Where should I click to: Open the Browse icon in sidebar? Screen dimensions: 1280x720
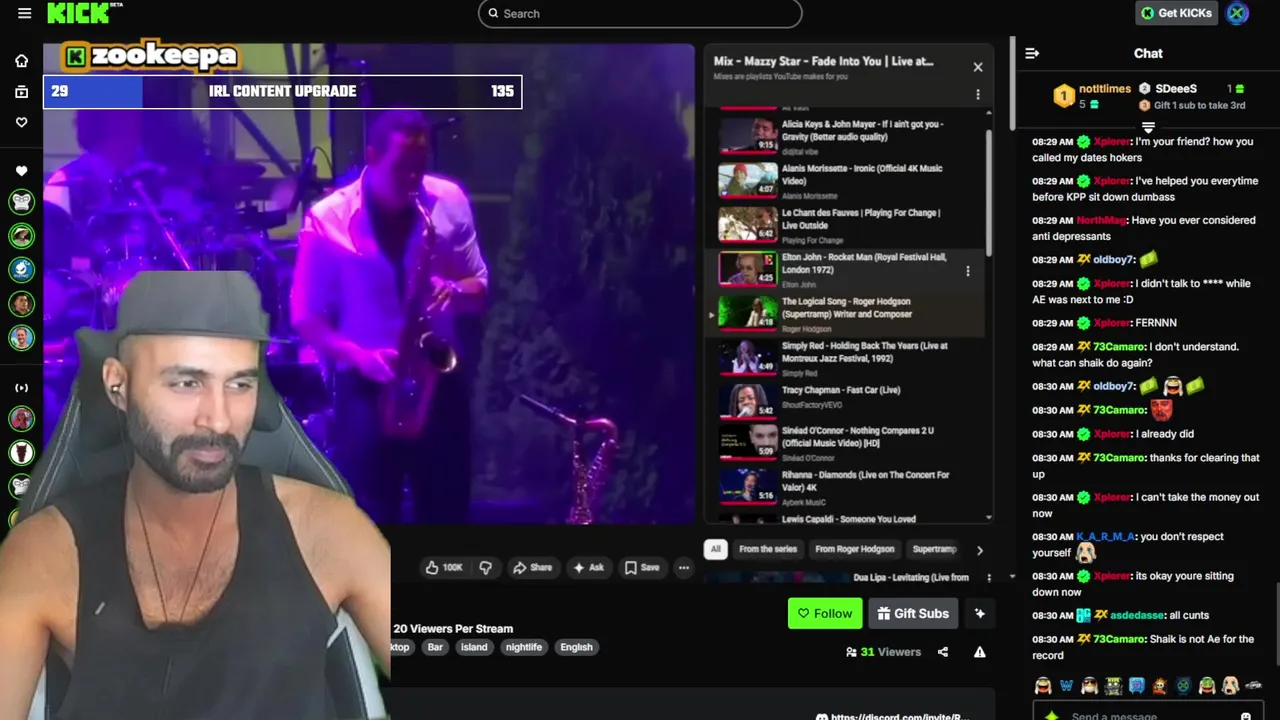coord(21,92)
